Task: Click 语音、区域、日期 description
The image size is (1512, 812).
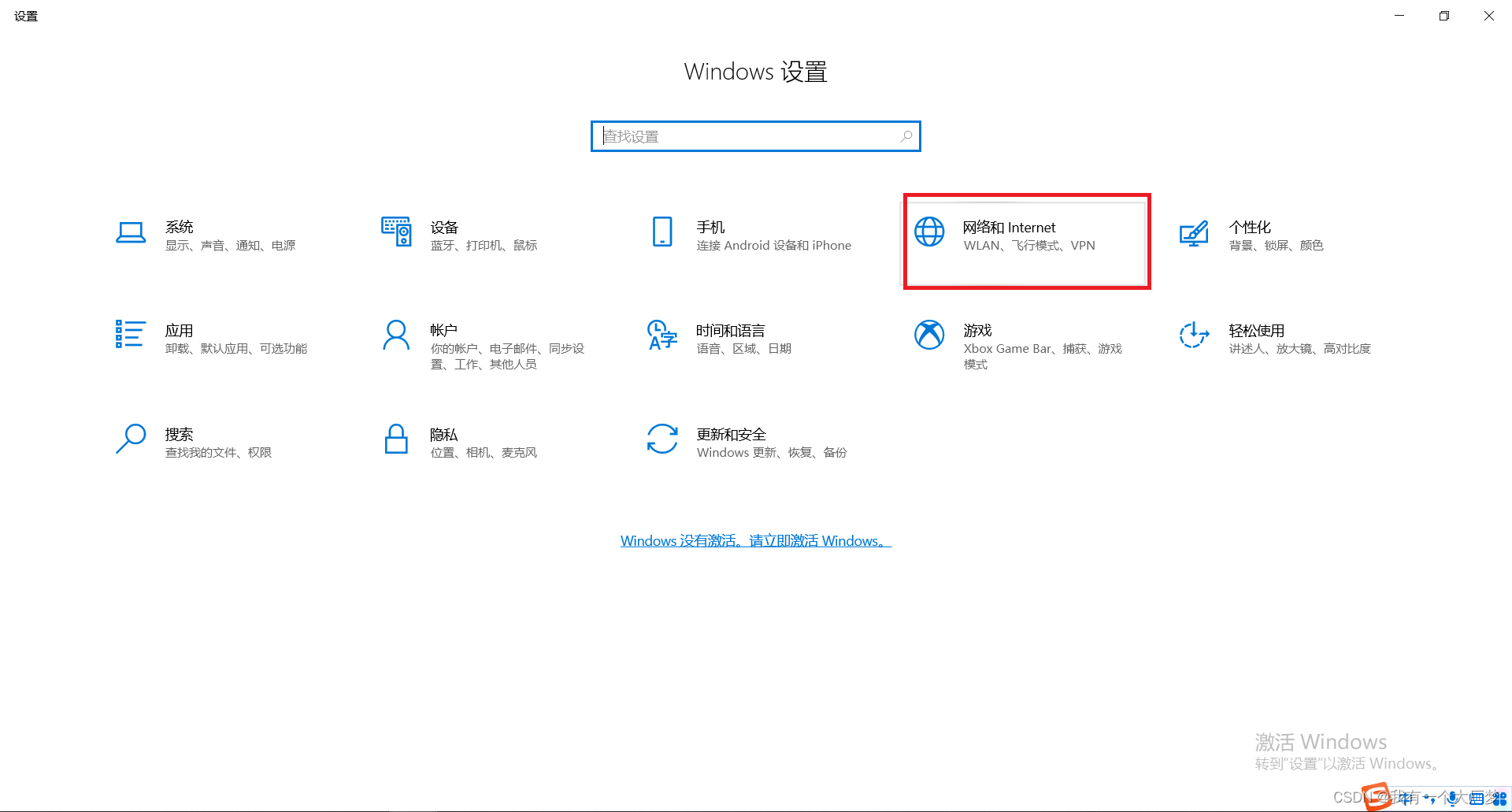Action: 743,348
